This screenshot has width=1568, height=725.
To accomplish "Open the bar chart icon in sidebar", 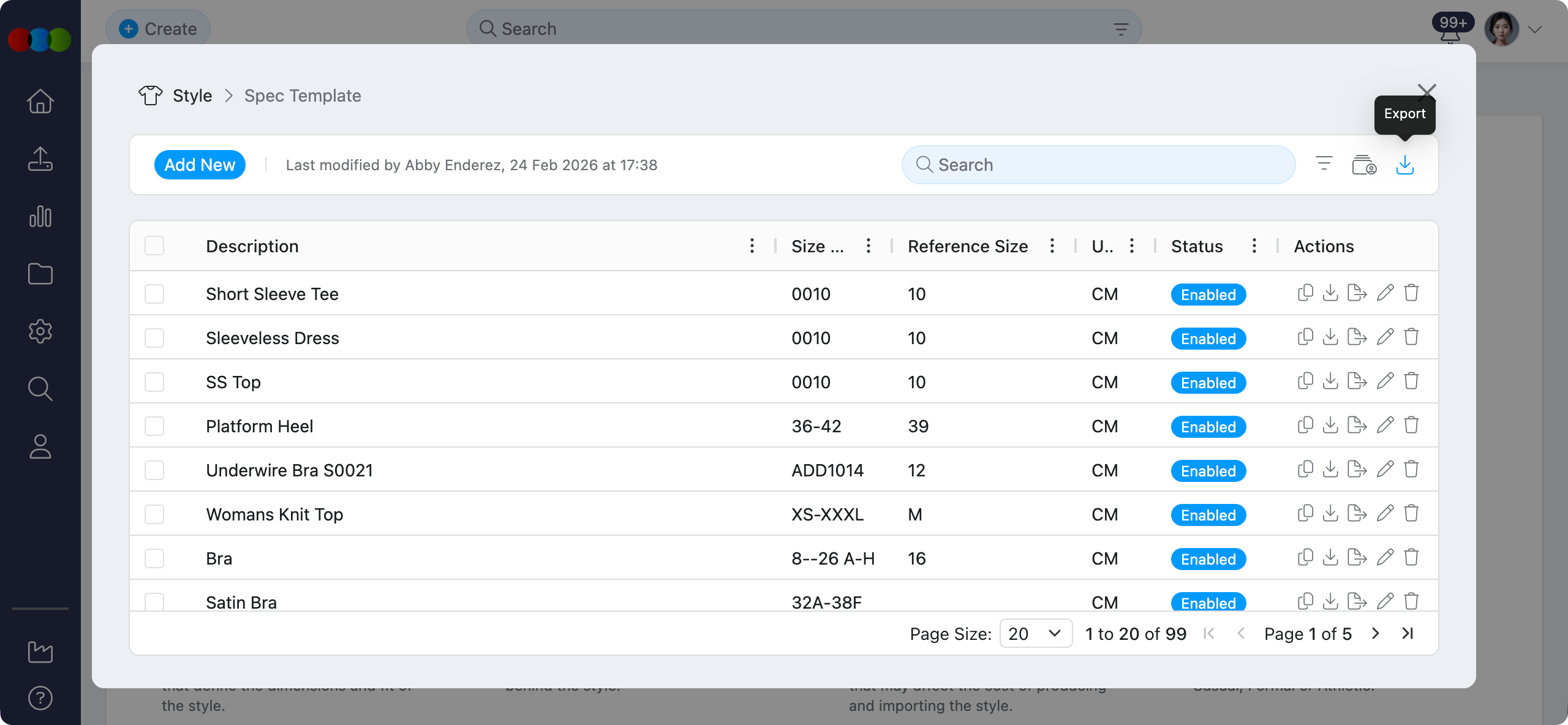I will pos(40,216).
